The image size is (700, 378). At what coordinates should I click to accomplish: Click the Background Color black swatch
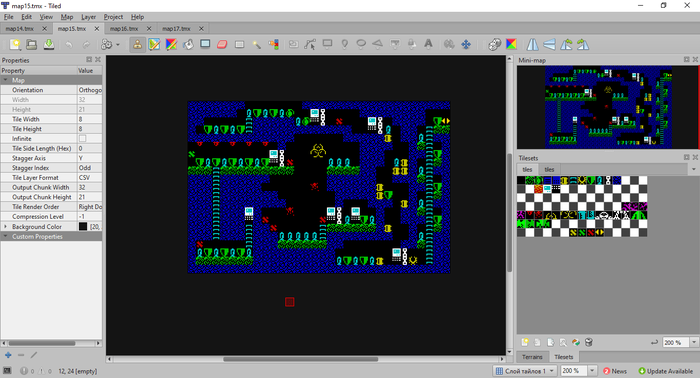tap(83, 227)
